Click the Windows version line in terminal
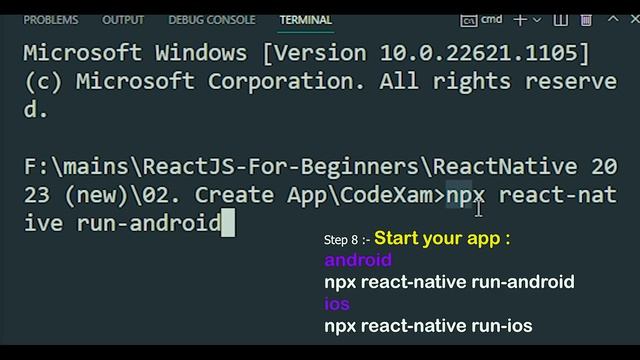640x360 pixels. coord(307,53)
